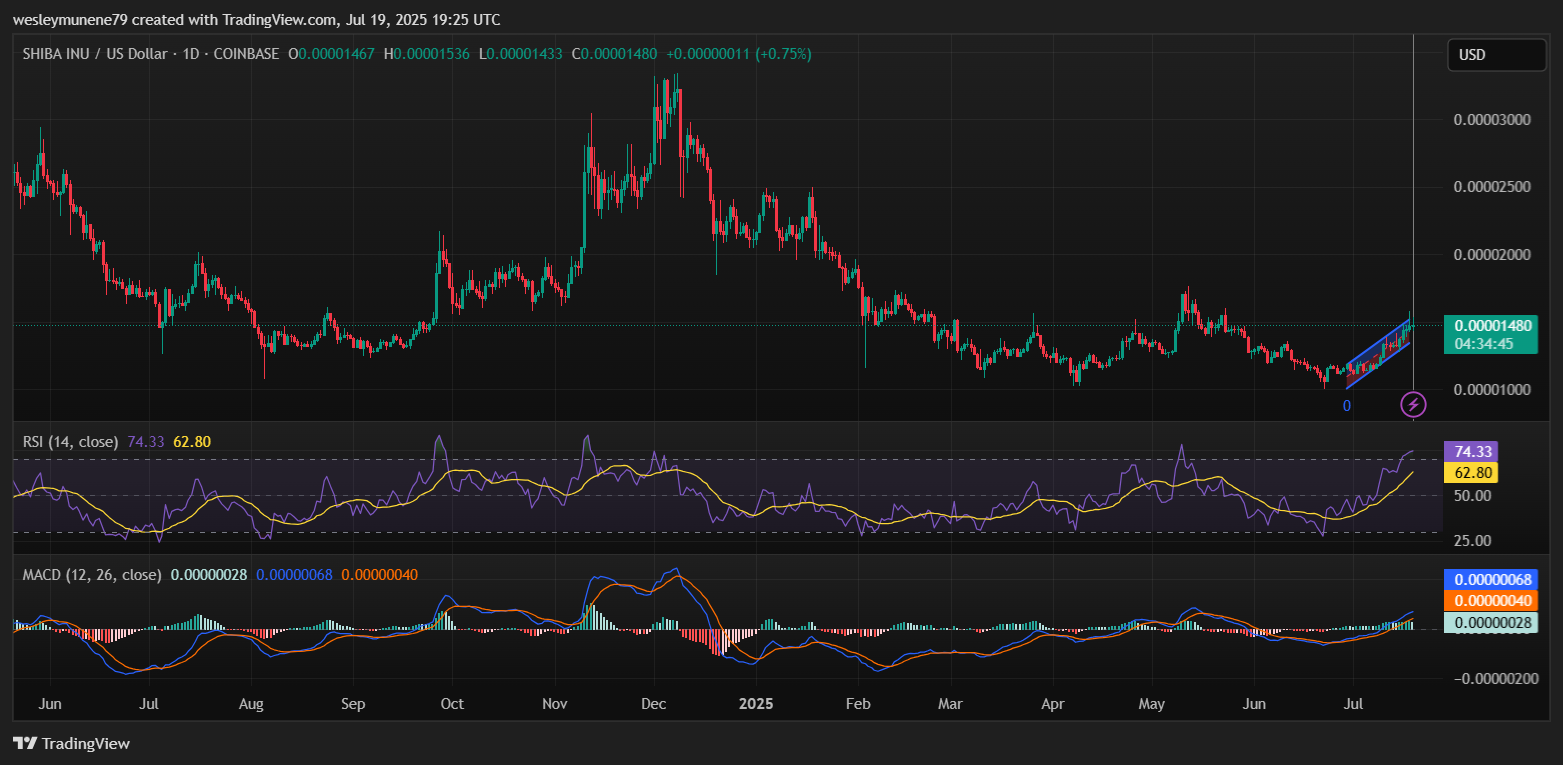The height and width of the screenshot is (765, 1563).
Task: Select the RSI (14, close) indicator label
Action: pyautogui.click(x=70, y=441)
